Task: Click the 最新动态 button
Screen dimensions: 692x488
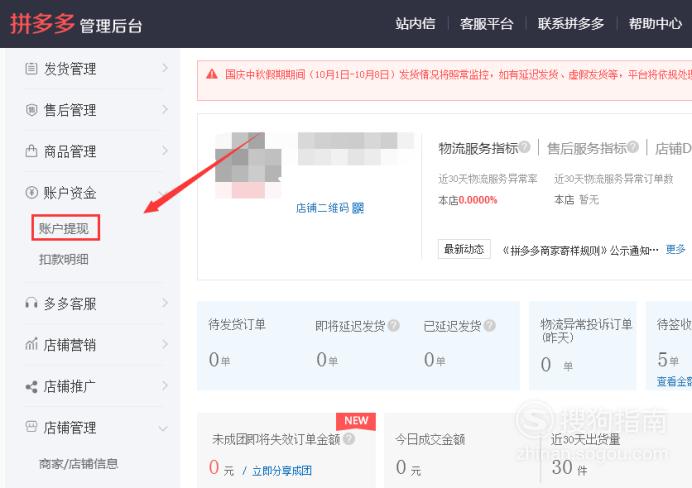Action: point(464,249)
